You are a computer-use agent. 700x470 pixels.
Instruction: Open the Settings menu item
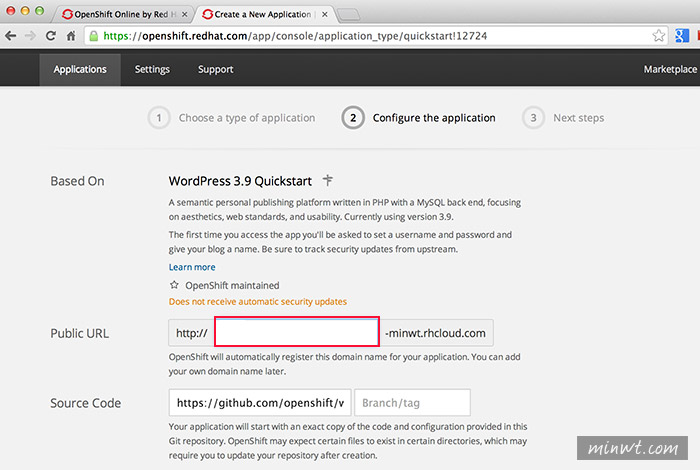pyautogui.click(x=152, y=69)
